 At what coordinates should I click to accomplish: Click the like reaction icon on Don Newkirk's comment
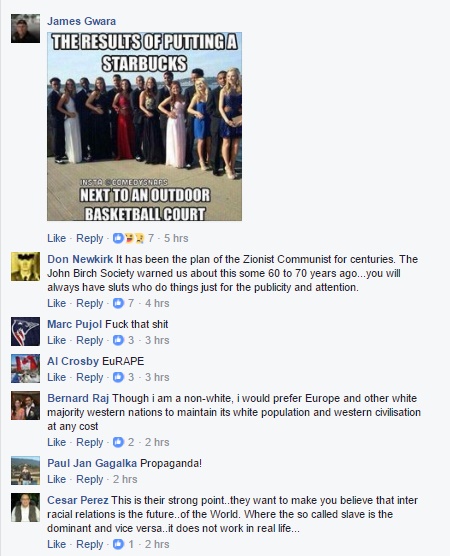coord(118,303)
